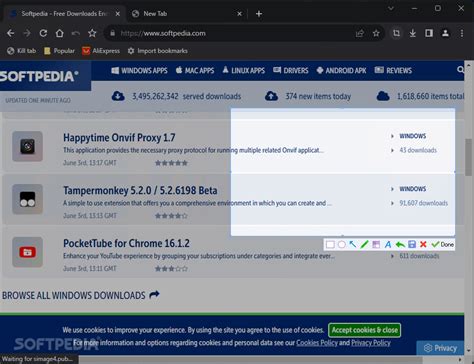
Task: Click the Softpedia logo
Action: 39,76
